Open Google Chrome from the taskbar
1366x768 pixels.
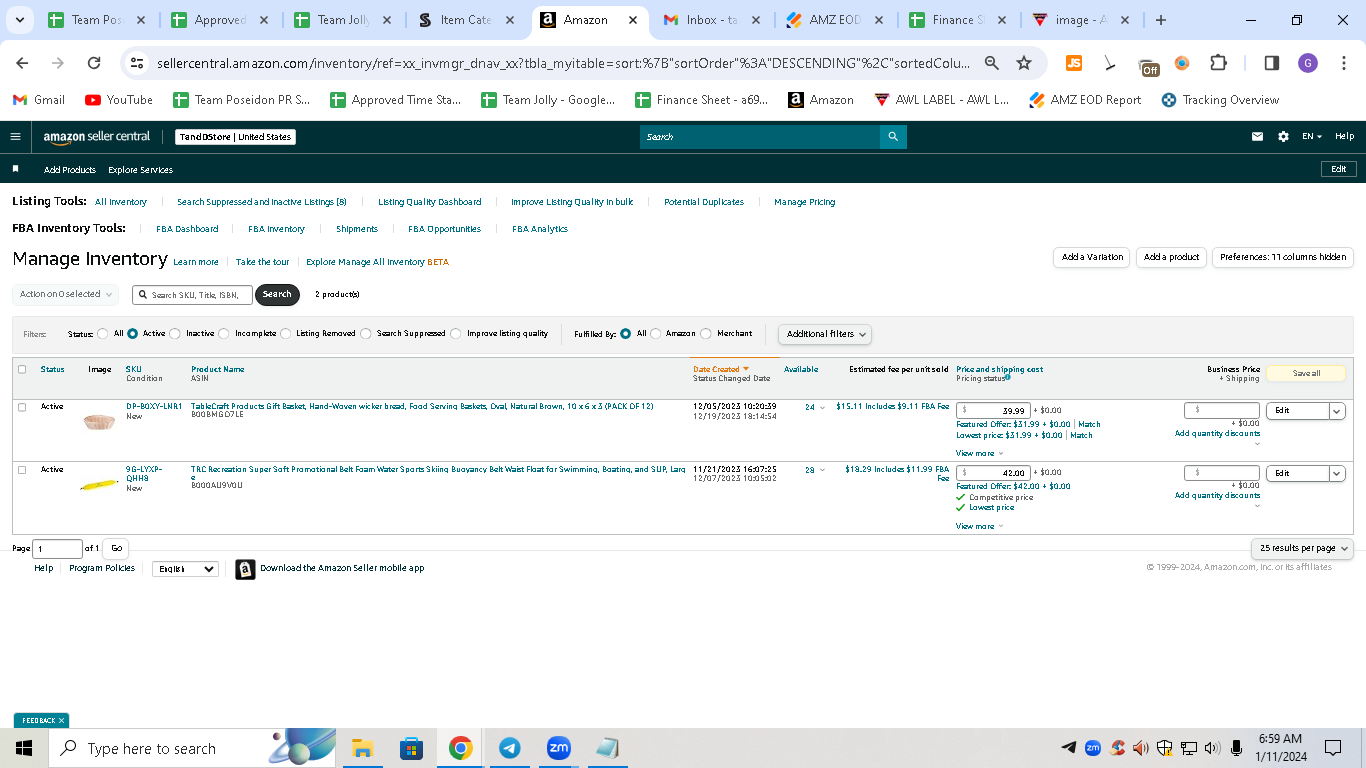coord(460,748)
